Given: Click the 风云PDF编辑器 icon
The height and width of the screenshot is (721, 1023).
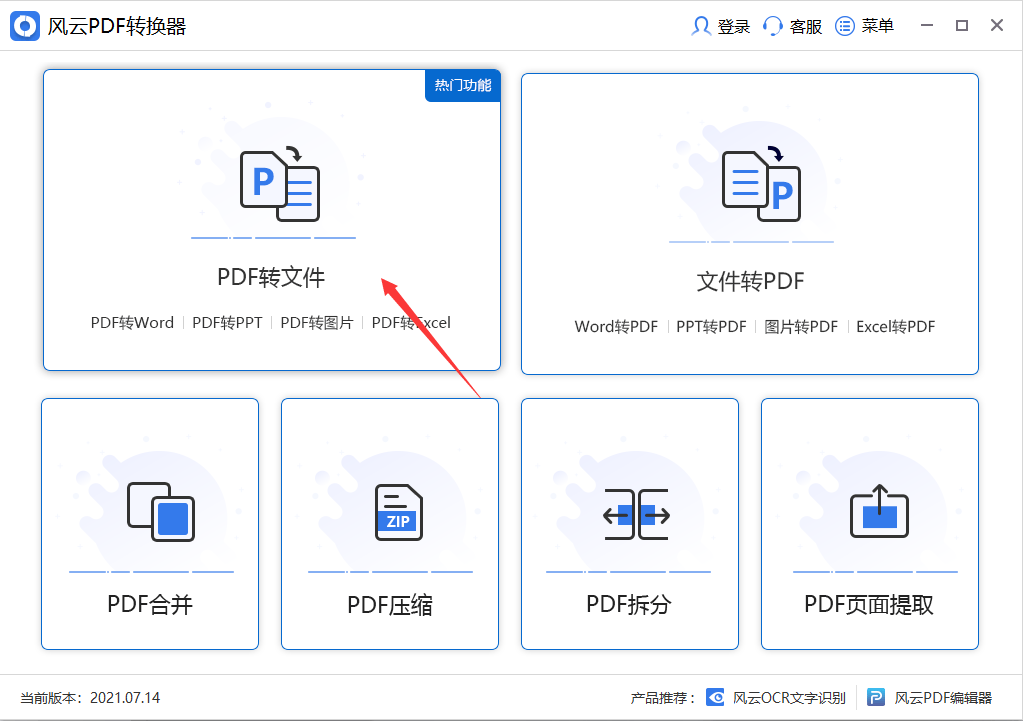Looking at the screenshot, I should 876,697.
